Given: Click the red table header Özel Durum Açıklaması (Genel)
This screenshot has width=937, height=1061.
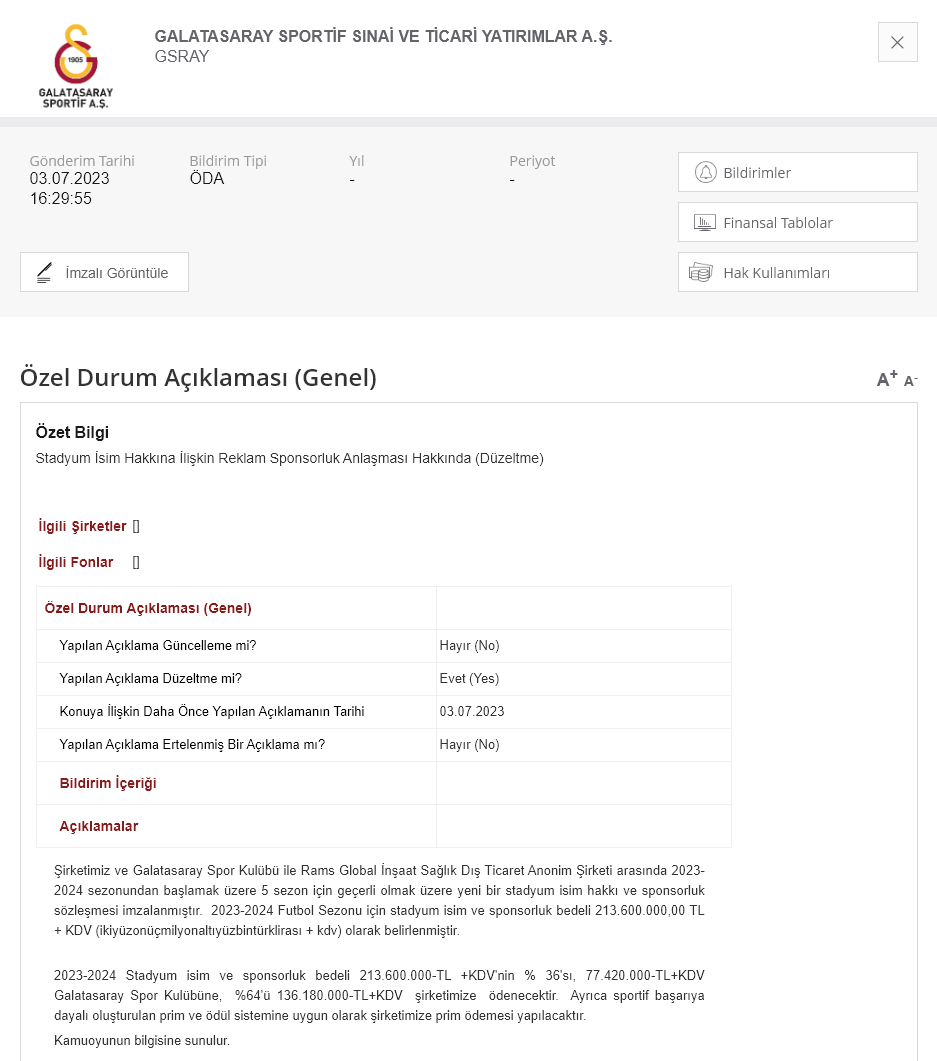Looking at the screenshot, I should [x=148, y=608].
